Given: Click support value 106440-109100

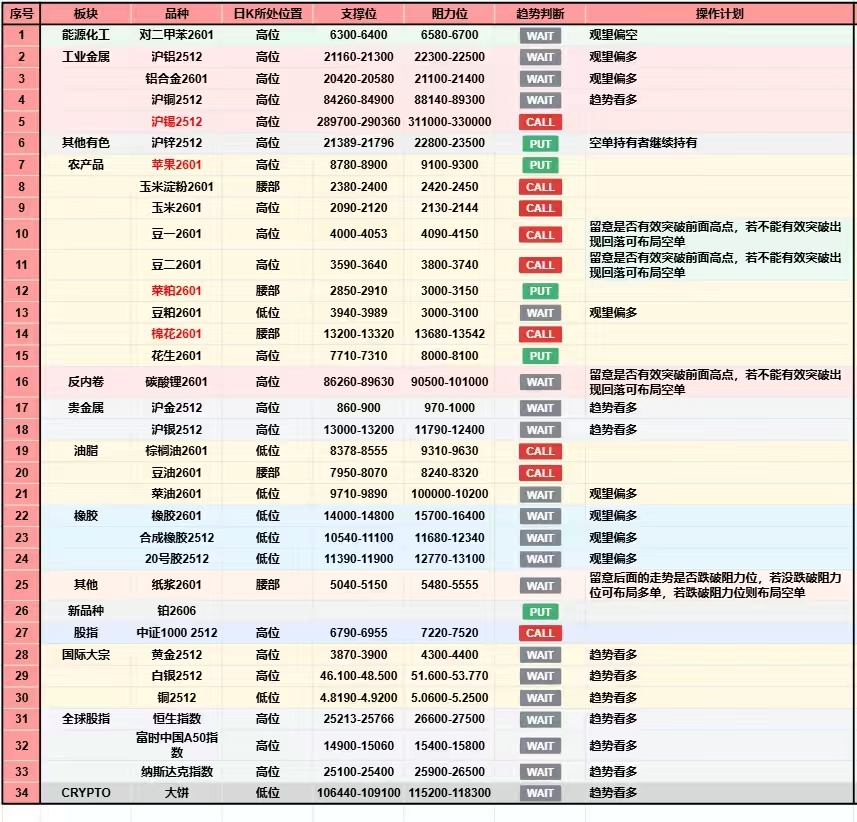Looking at the screenshot, I should [x=359, y=793].
